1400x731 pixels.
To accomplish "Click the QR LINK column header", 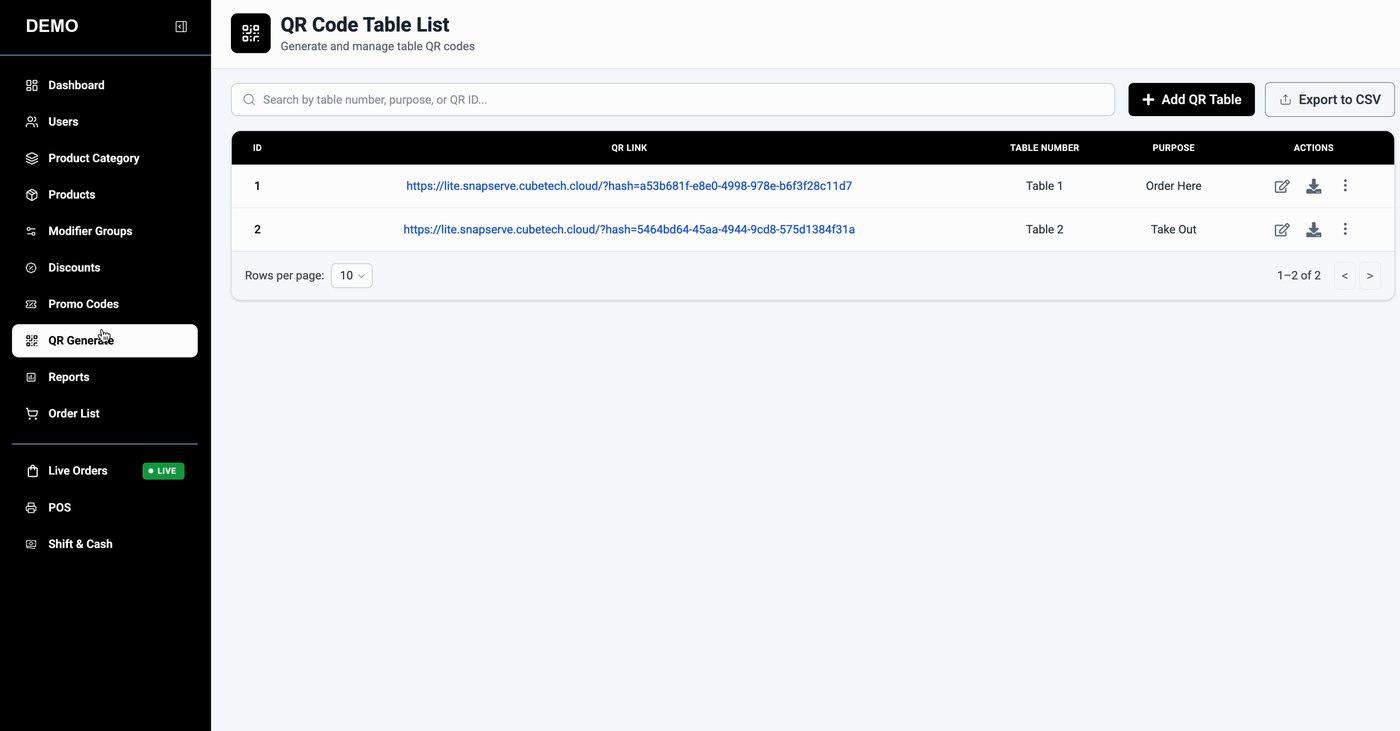I will pos(629,148).
